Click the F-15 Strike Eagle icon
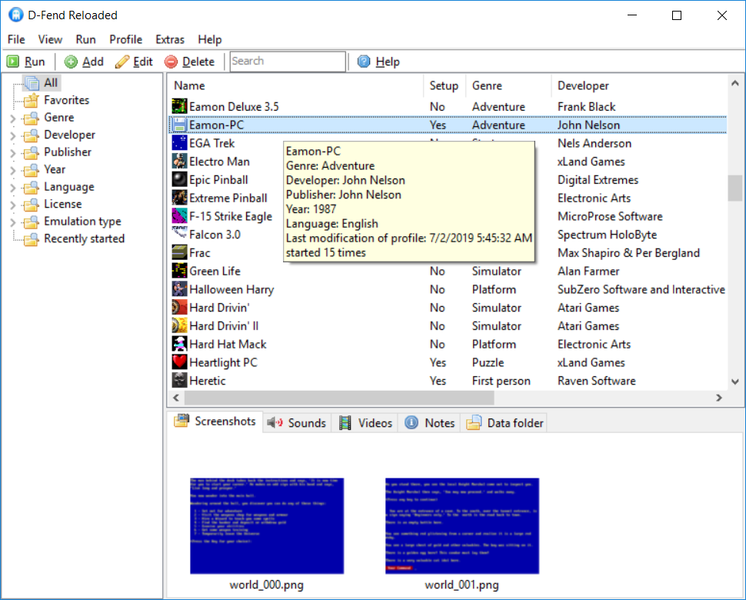Image resolution: width=746 pixels, height=600 pixels. click(x=179, y=216)
